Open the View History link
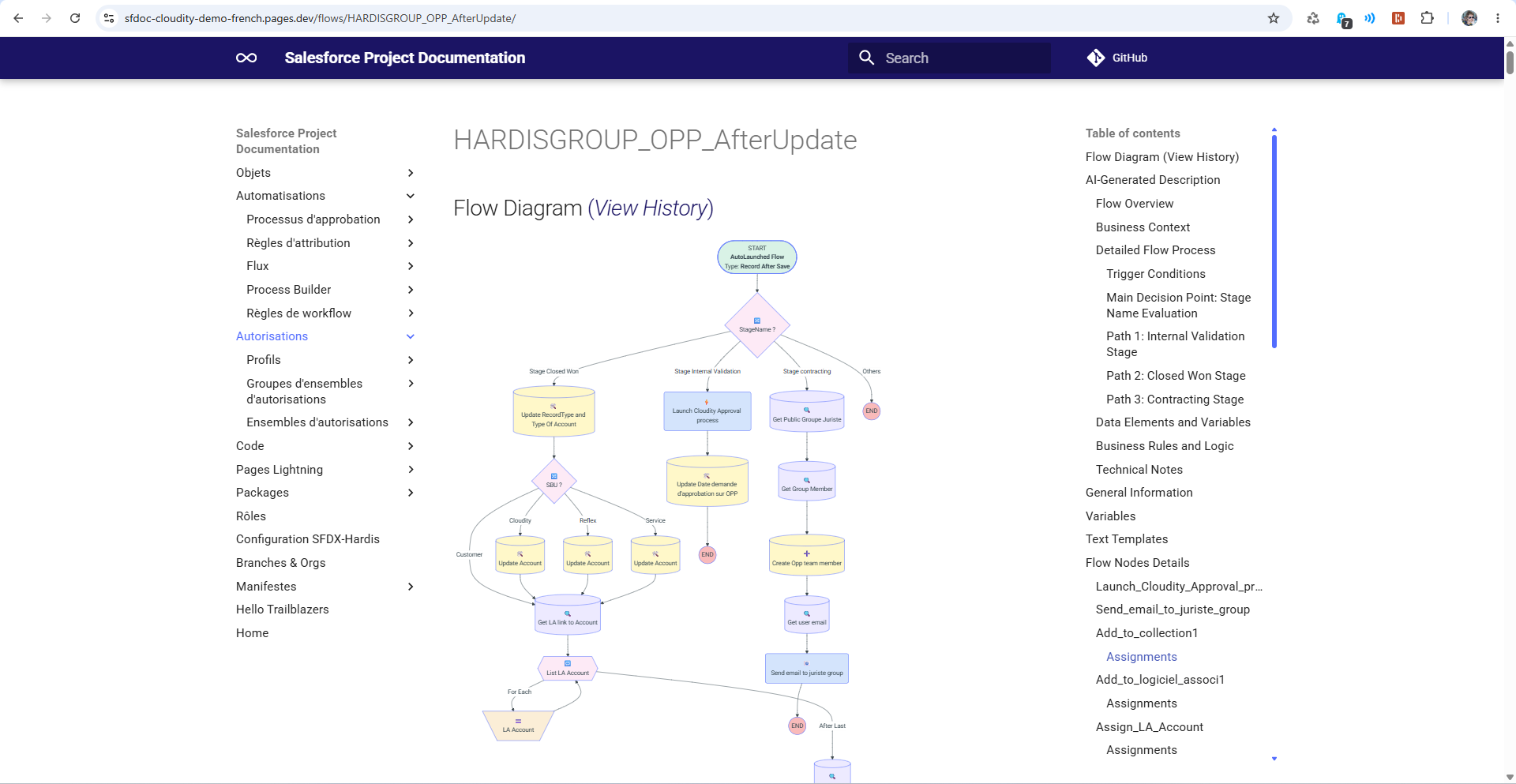The image size is (1516, 784). [651, 208]
